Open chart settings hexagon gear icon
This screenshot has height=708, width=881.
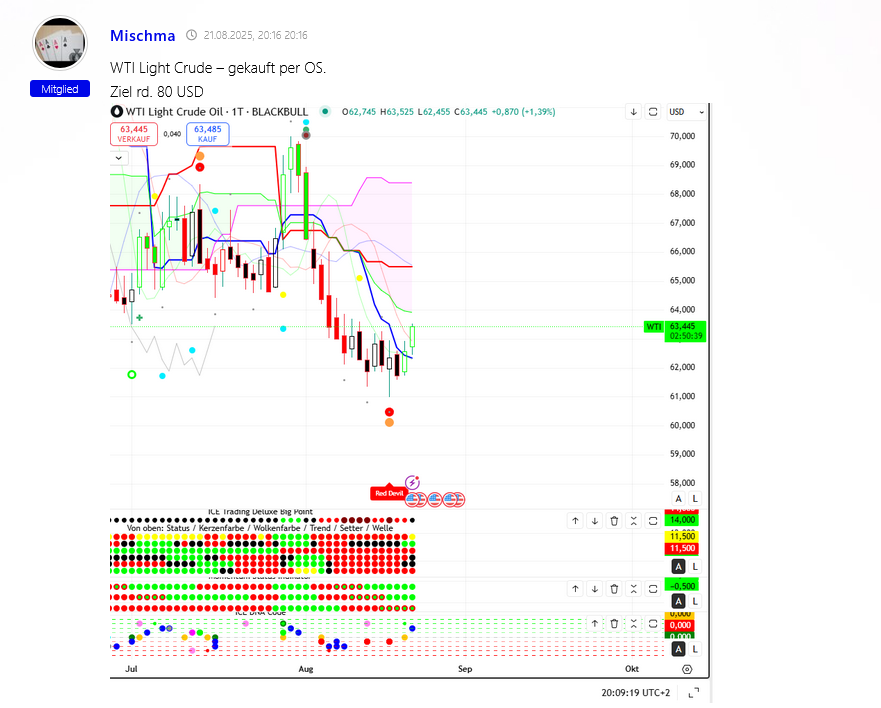tap(687, 669)
